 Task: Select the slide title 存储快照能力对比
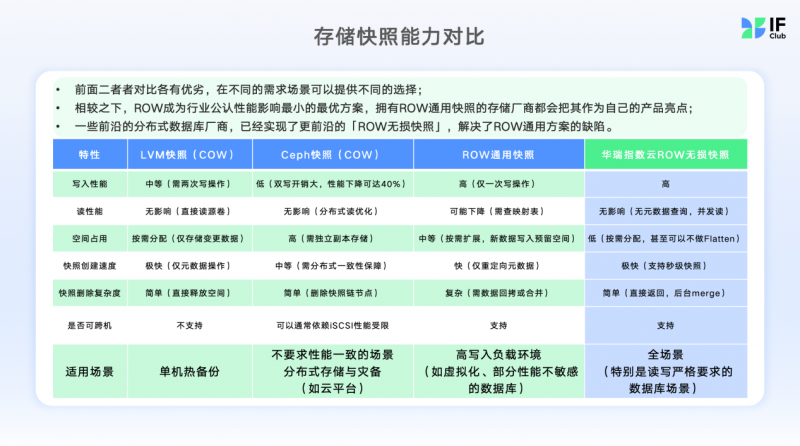399,37
